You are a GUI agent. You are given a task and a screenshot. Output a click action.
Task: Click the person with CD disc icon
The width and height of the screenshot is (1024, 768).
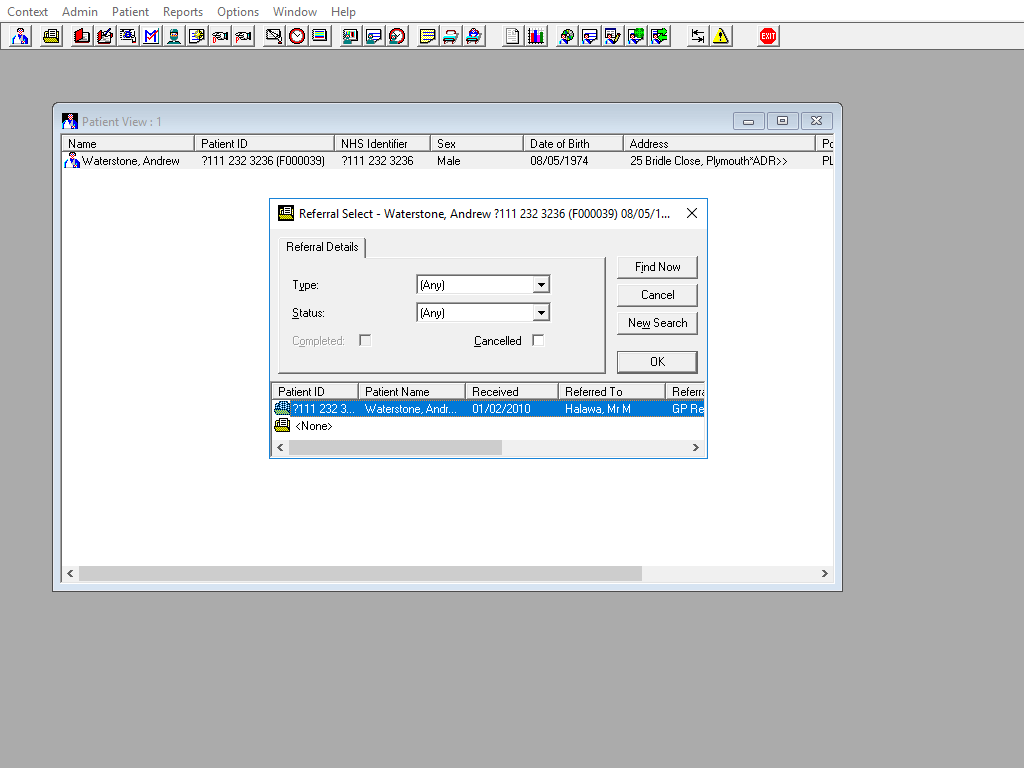tap(566, 36)
